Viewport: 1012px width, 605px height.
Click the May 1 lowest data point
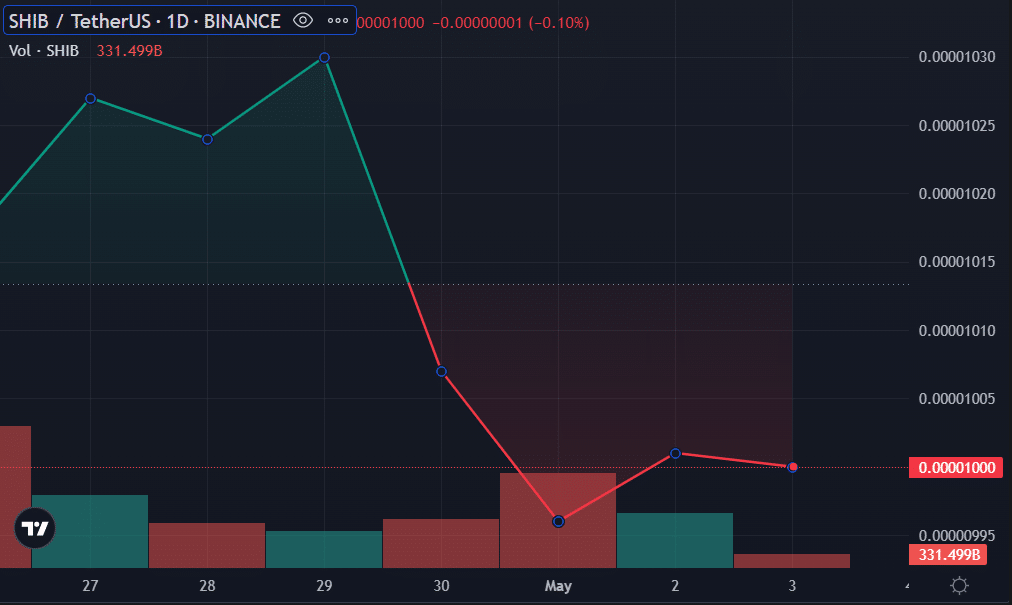[558, 522]
